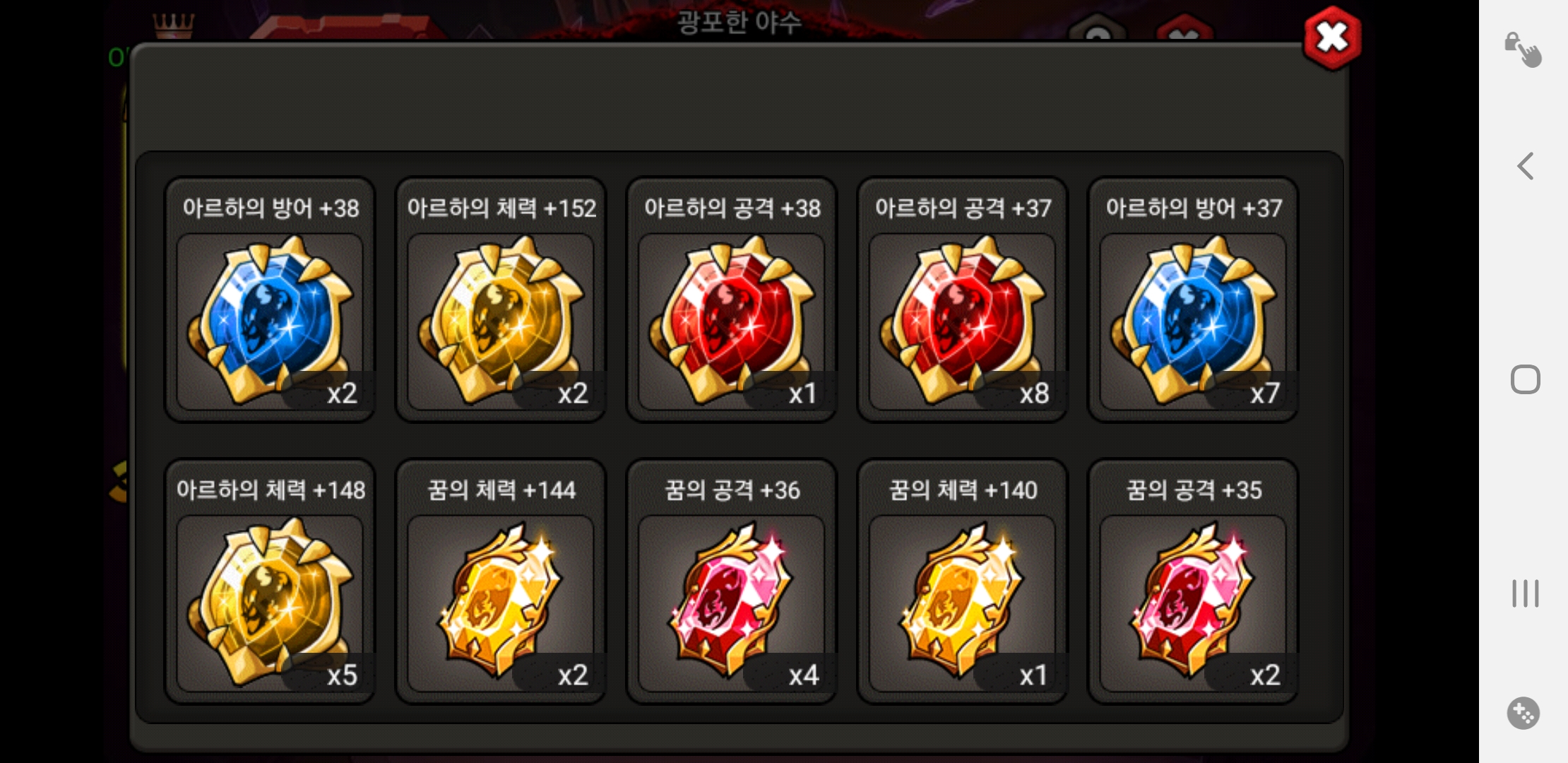
Task: Tap the Android back navigation arrow
Action: [x=1526, y=167]
